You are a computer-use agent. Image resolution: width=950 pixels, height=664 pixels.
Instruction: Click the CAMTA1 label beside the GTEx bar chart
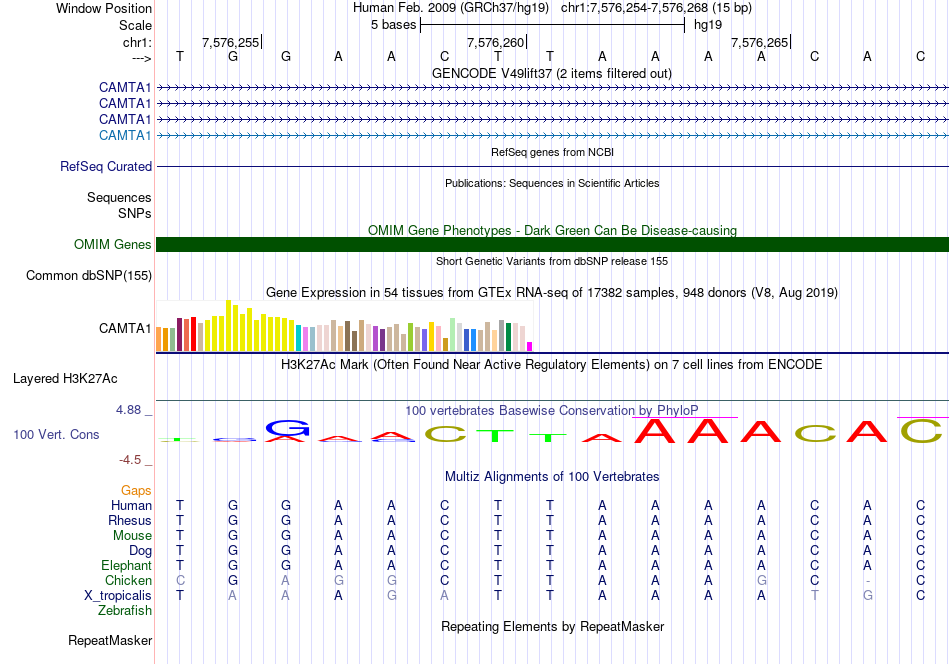[x=125, y=328]
